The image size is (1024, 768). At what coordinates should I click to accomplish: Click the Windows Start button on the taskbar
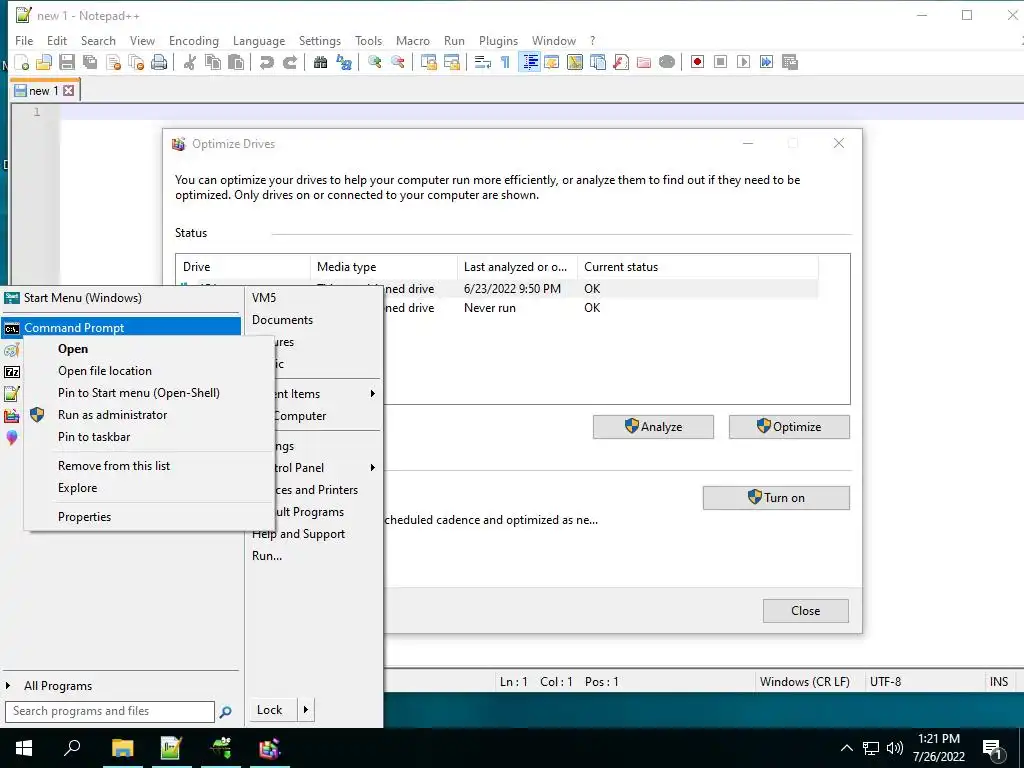coord(24,748)
